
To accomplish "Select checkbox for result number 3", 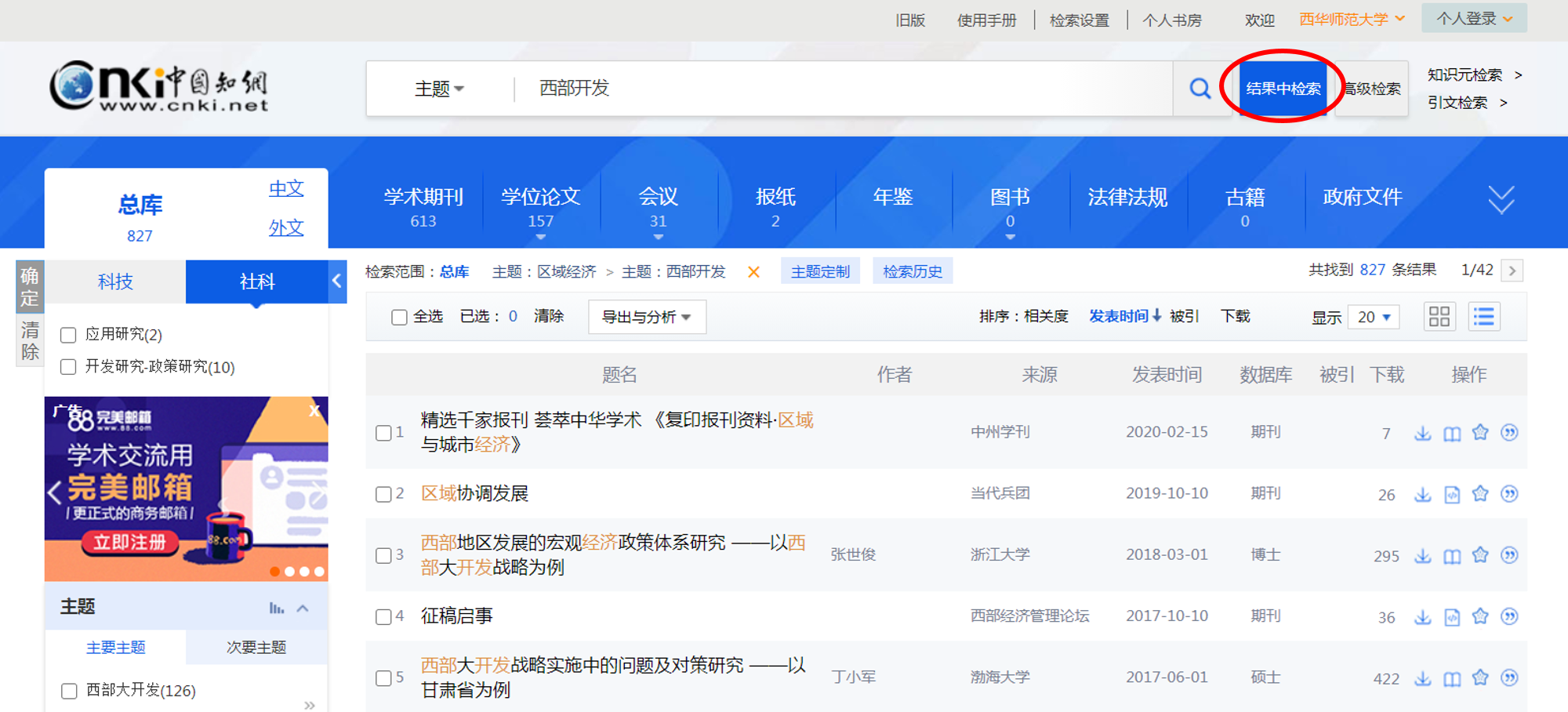I will click(x=383, y=555).
